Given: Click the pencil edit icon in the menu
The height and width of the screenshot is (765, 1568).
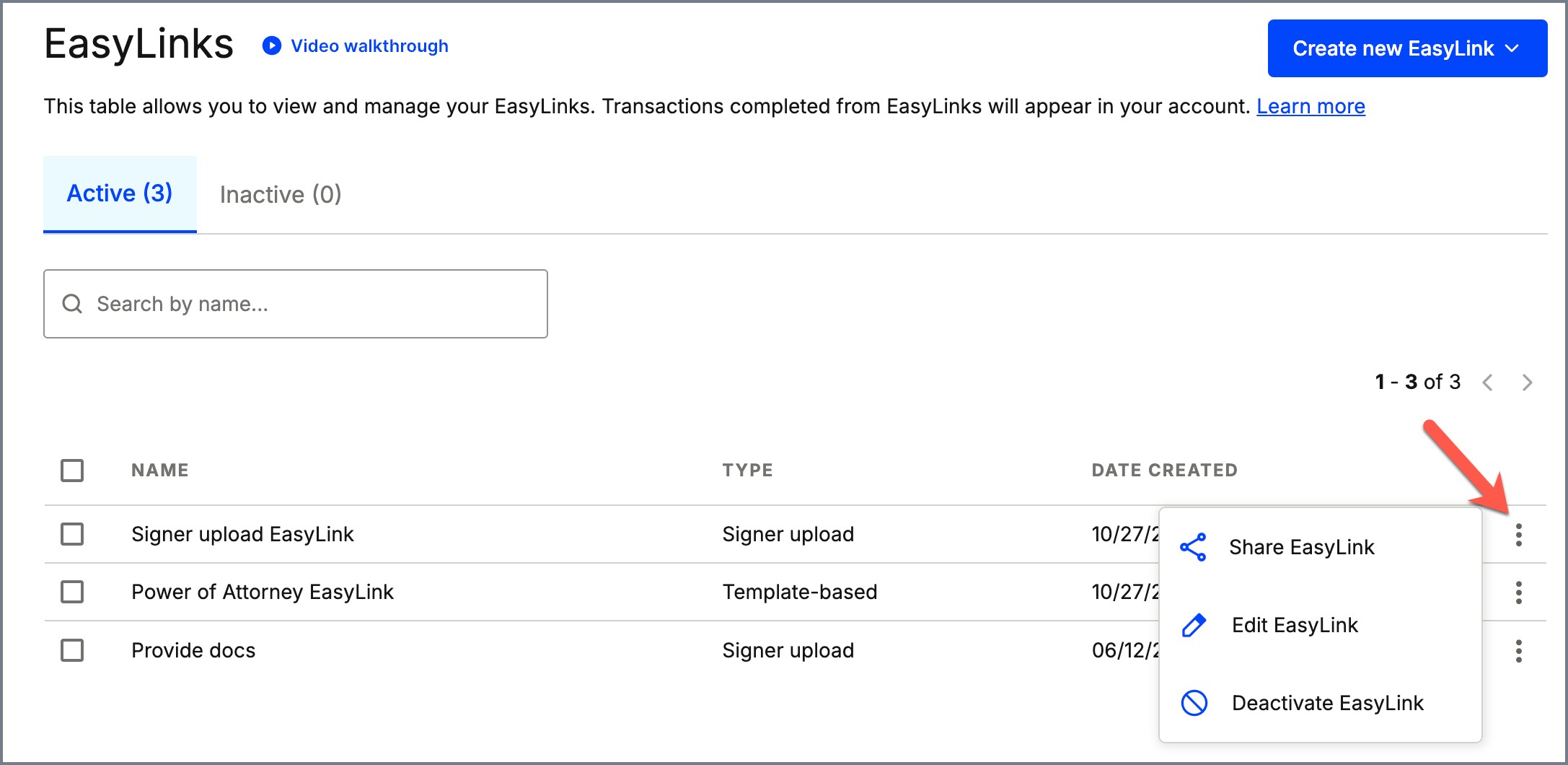Looking at the screenshot, I should coord(1194,625).
